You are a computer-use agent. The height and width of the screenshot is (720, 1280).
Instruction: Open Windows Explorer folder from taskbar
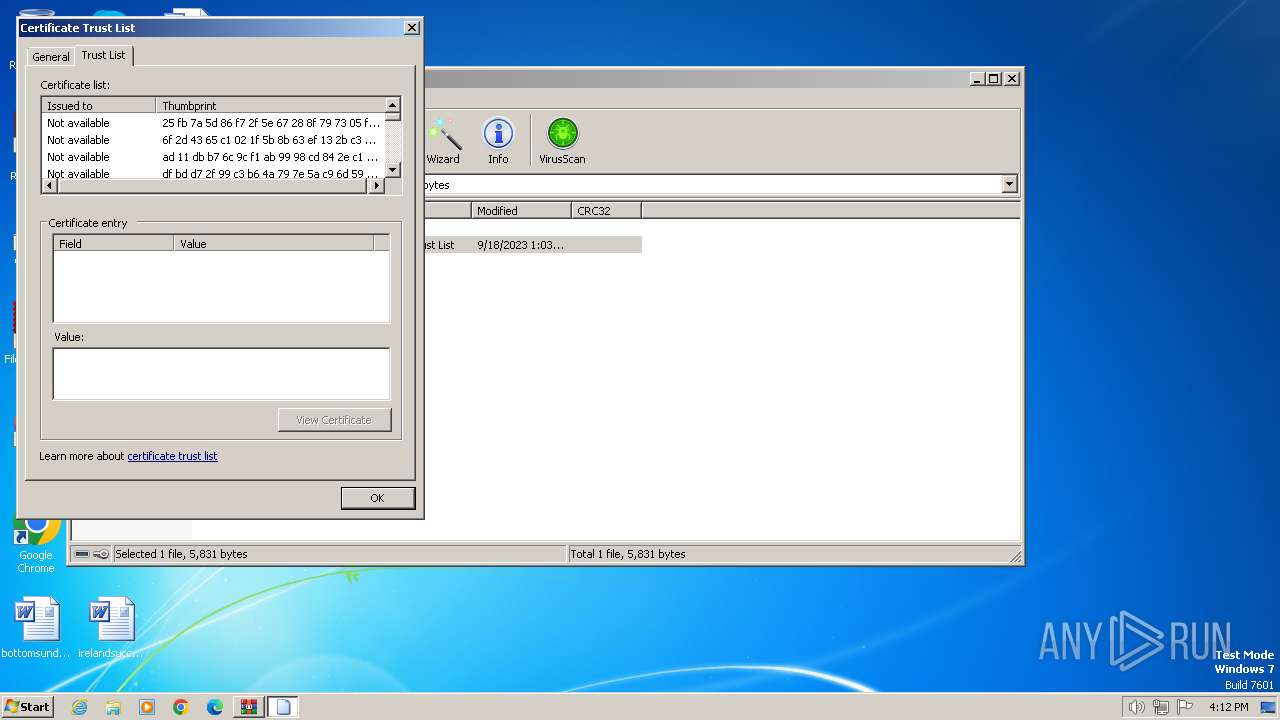(x=113, y=707)
